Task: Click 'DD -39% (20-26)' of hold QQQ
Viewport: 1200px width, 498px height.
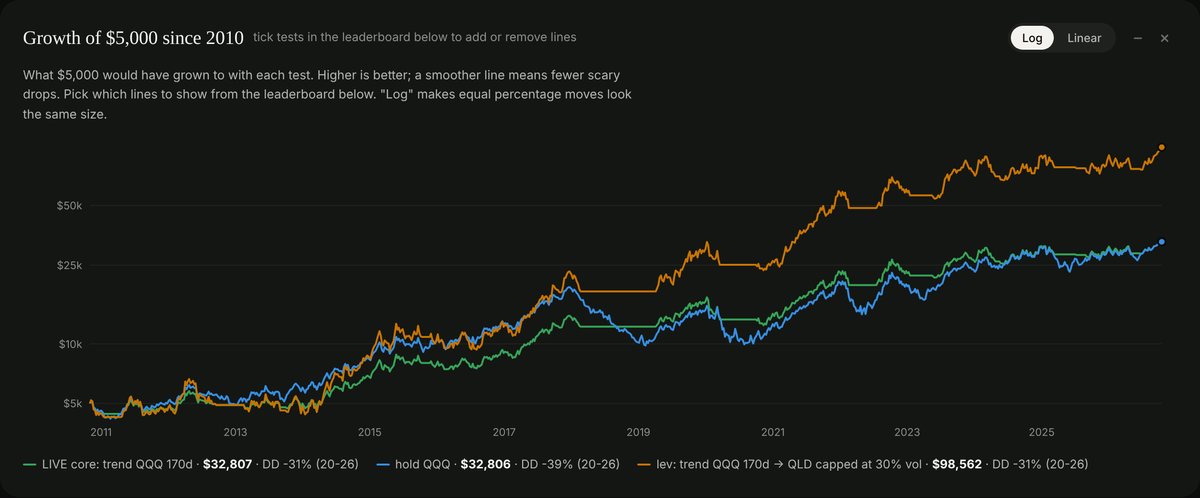Action: click(570, 464)
